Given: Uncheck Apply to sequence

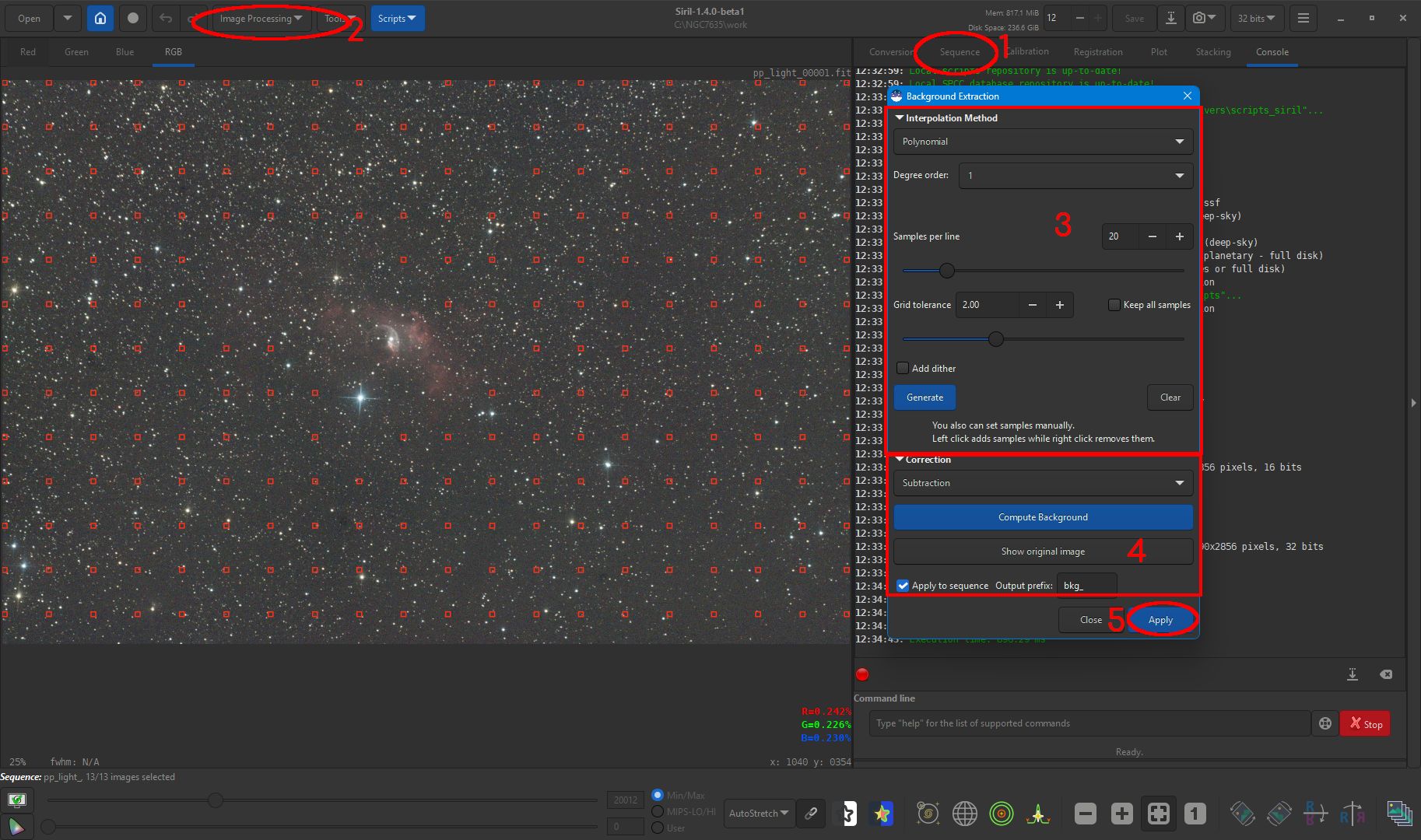Looking at the screenshot, I should (903, 586).
